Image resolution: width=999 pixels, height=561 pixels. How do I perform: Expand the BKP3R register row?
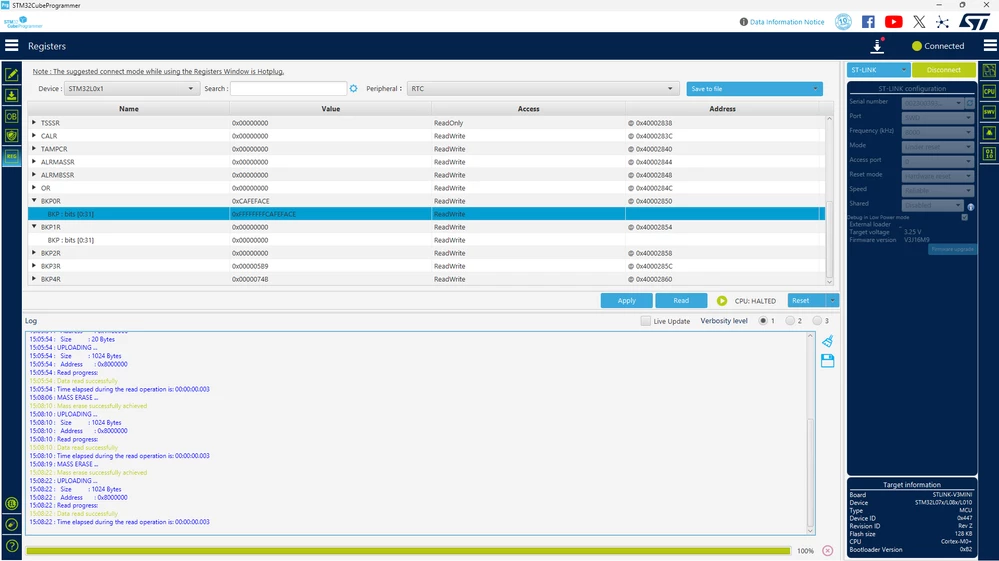pyautogui.click(x=34, y=266)
